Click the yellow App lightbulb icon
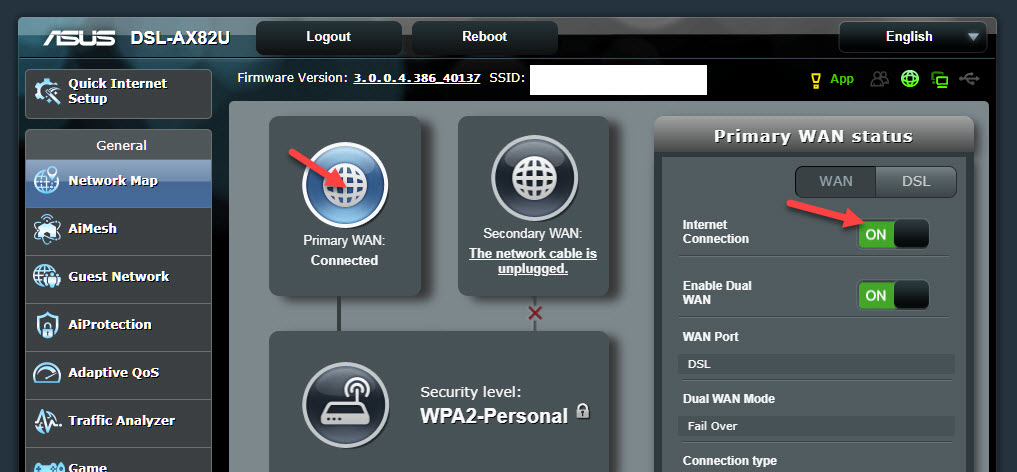This screenshot has height=472, width=1017. pos(816,80)
